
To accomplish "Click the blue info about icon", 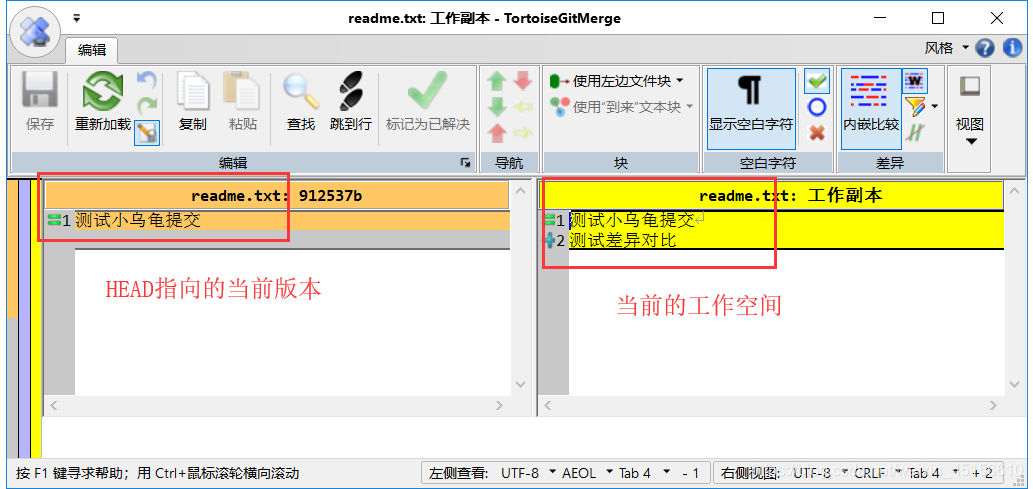I will [1013, 48].
